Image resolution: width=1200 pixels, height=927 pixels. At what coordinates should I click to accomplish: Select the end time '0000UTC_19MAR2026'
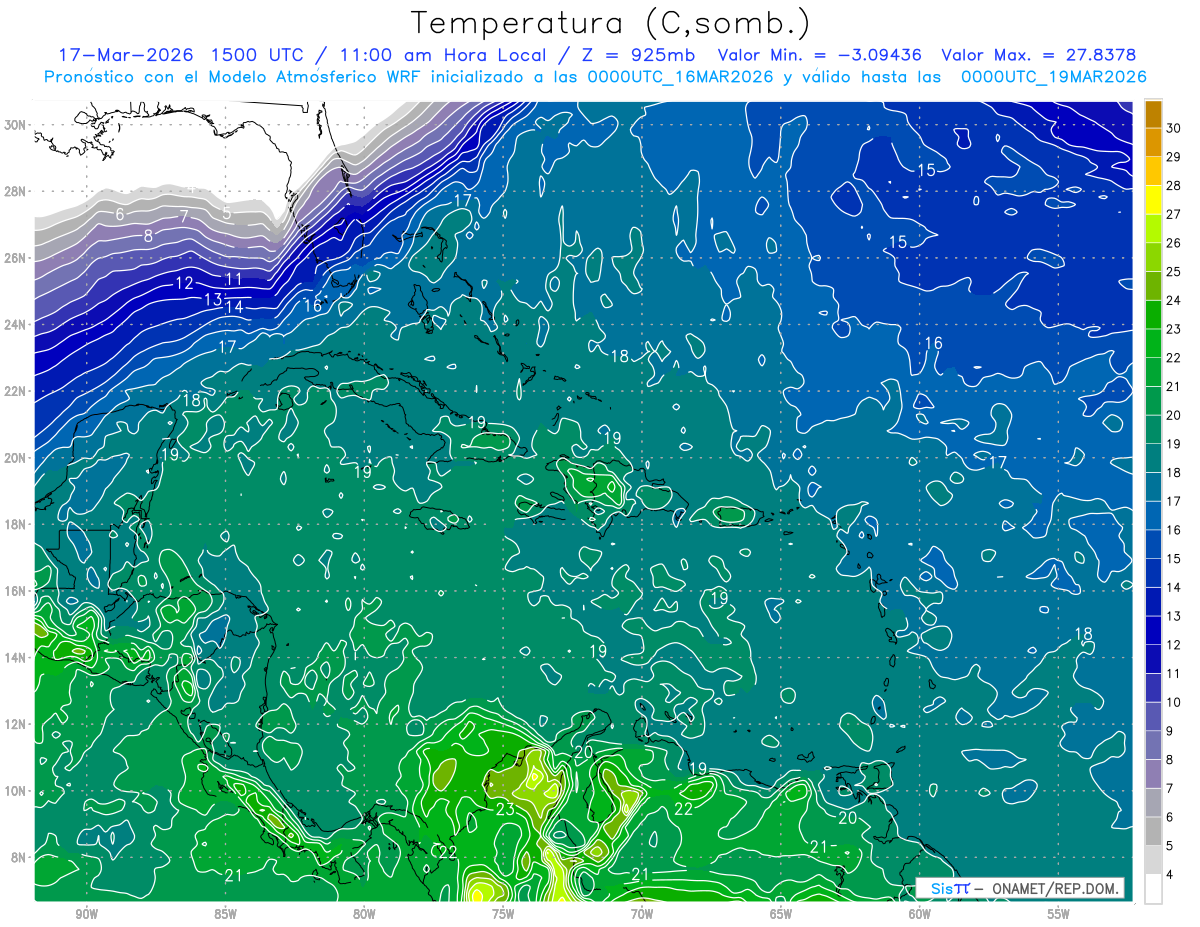tap(1053, 77)
